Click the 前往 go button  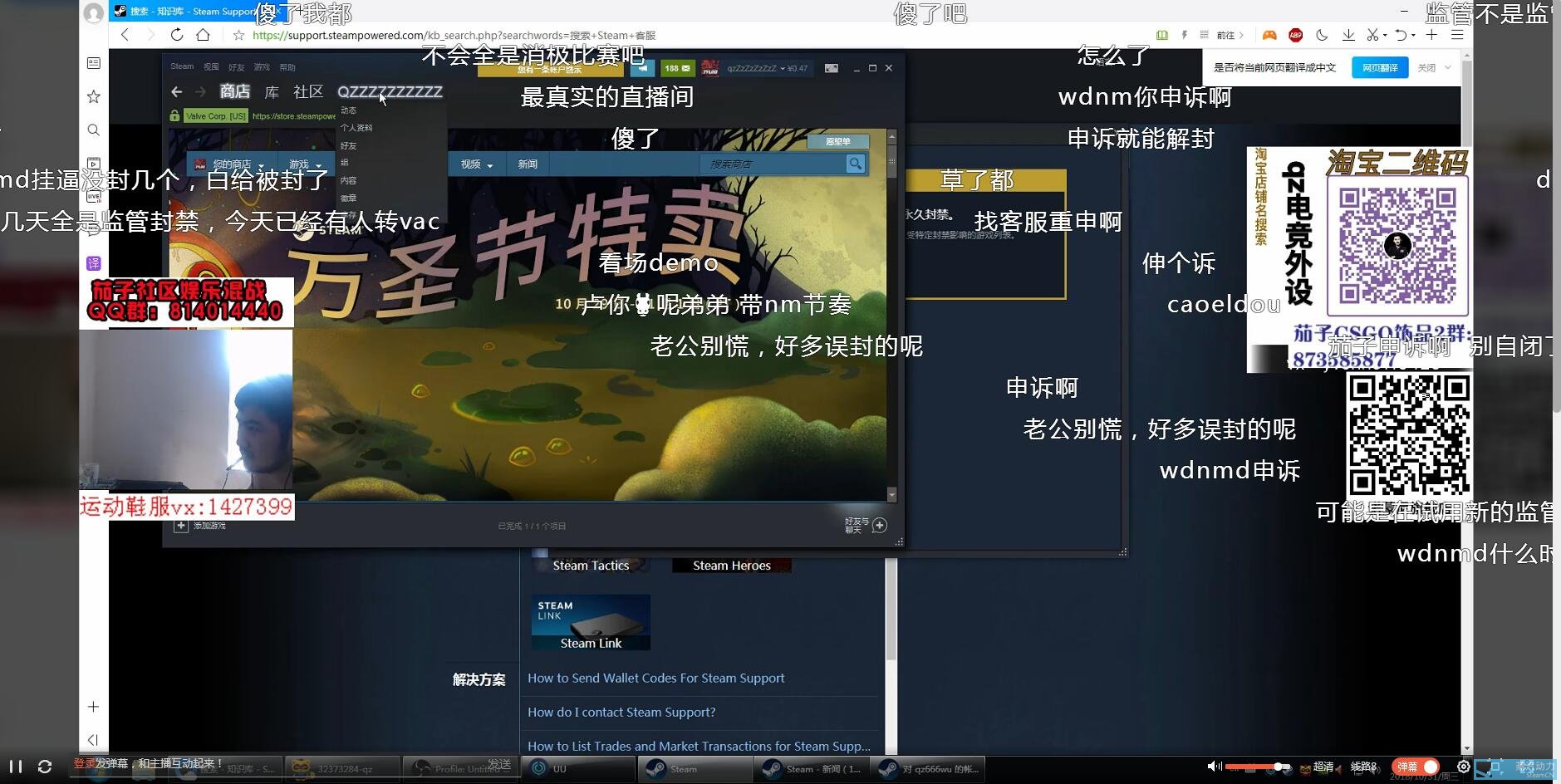click(x=1230, y=35)
